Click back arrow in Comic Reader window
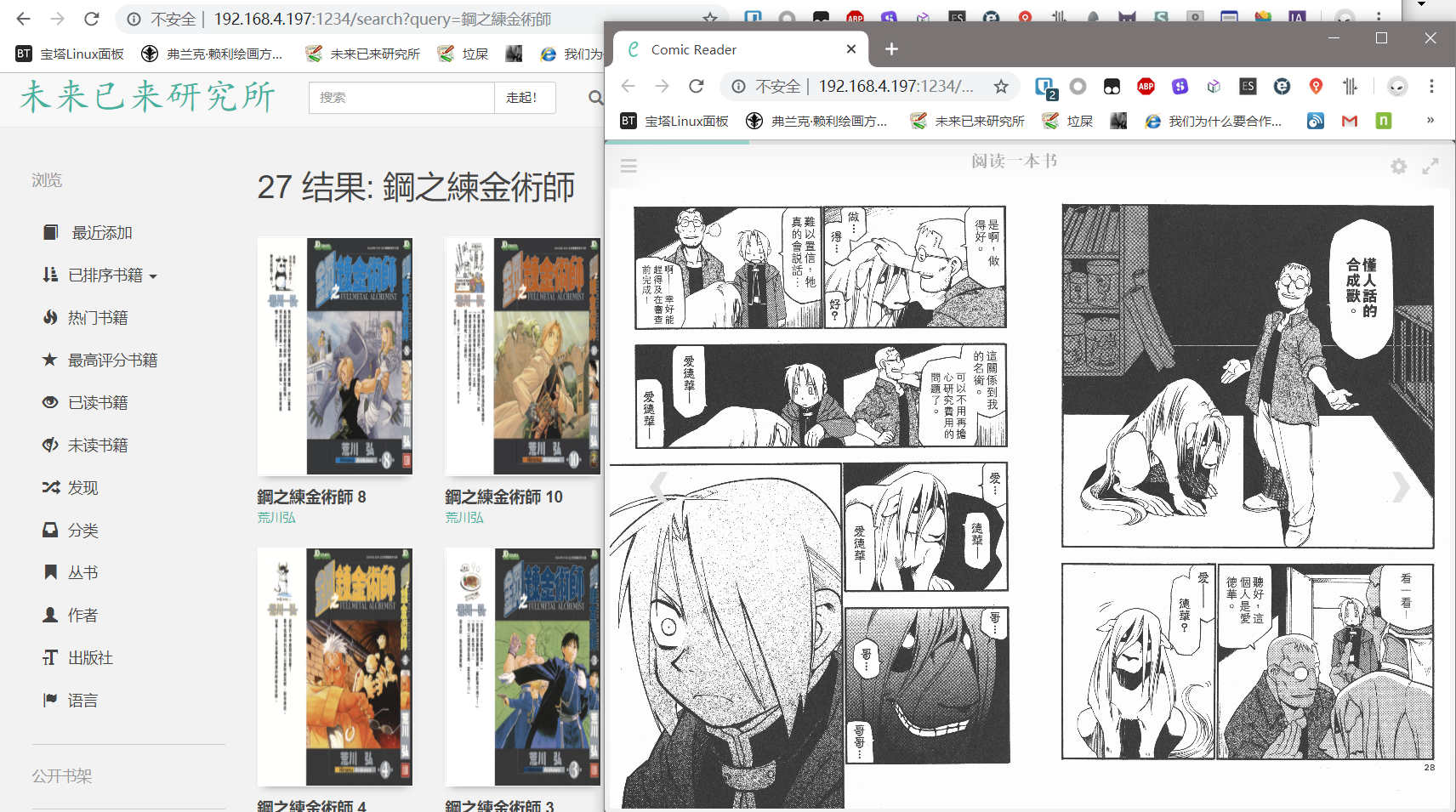Viewport: 1456px width, 812px height. pos(628,86)
